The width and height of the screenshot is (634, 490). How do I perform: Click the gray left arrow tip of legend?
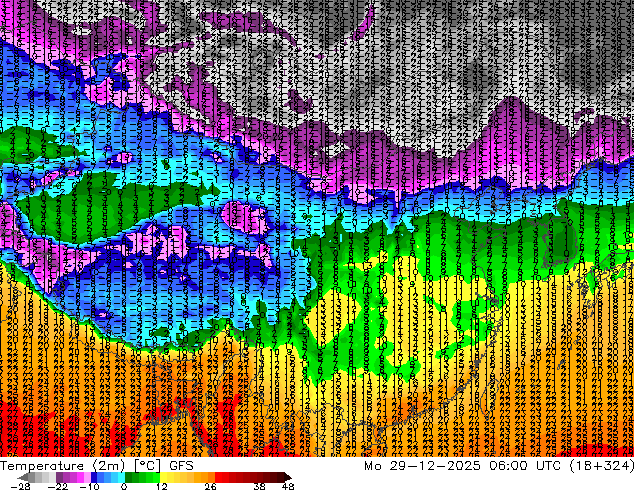[22, 477]
